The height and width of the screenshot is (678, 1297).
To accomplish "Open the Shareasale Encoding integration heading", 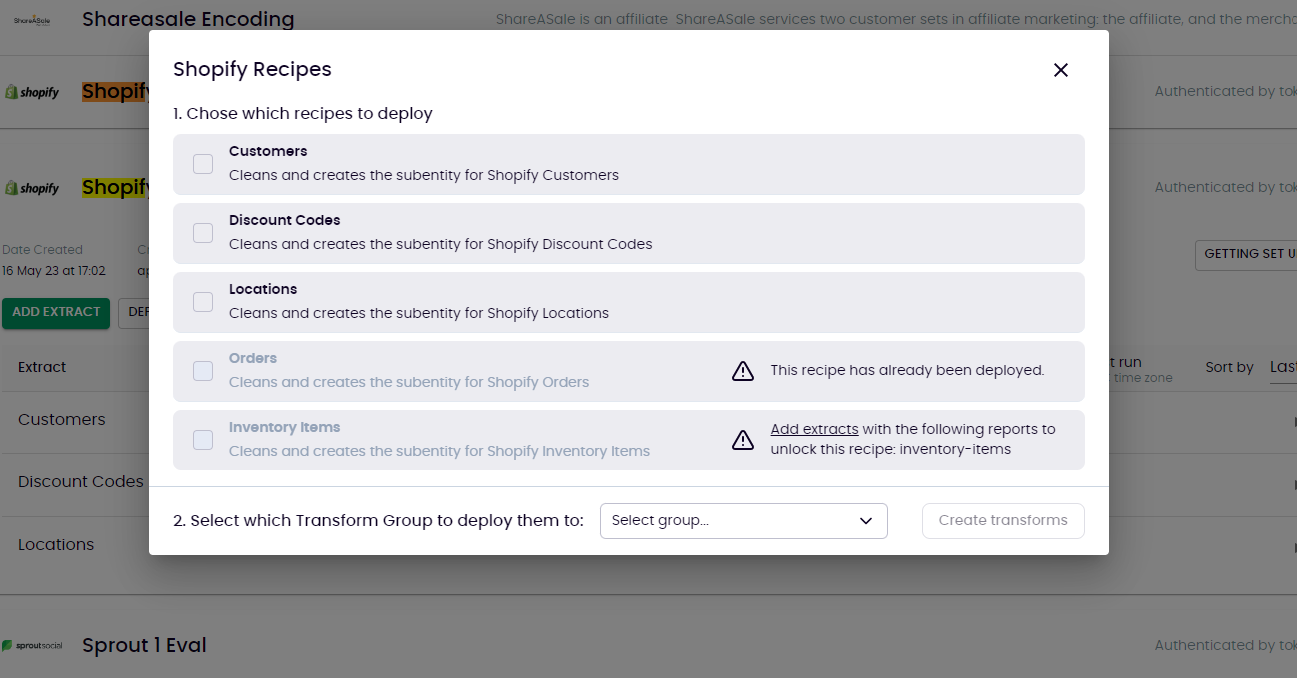I will pos(188,19).
